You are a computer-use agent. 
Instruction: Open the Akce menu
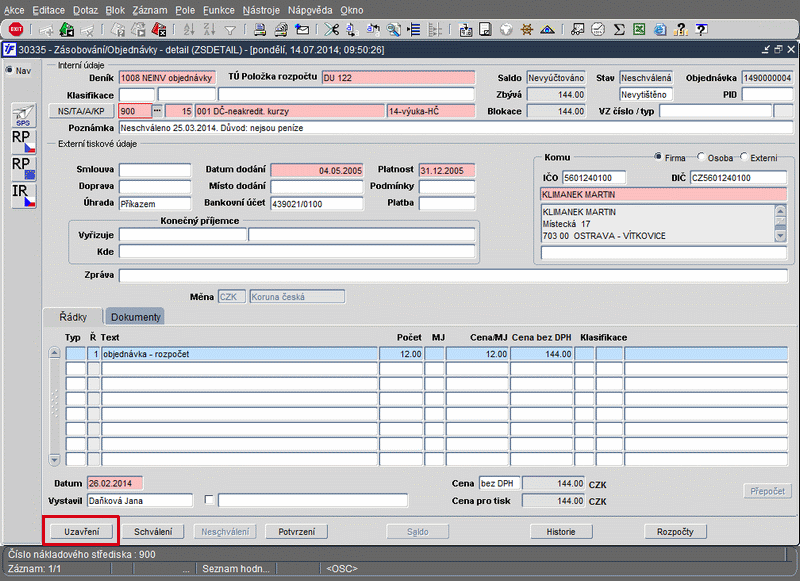pyautogui.click(x=14, y=10)
